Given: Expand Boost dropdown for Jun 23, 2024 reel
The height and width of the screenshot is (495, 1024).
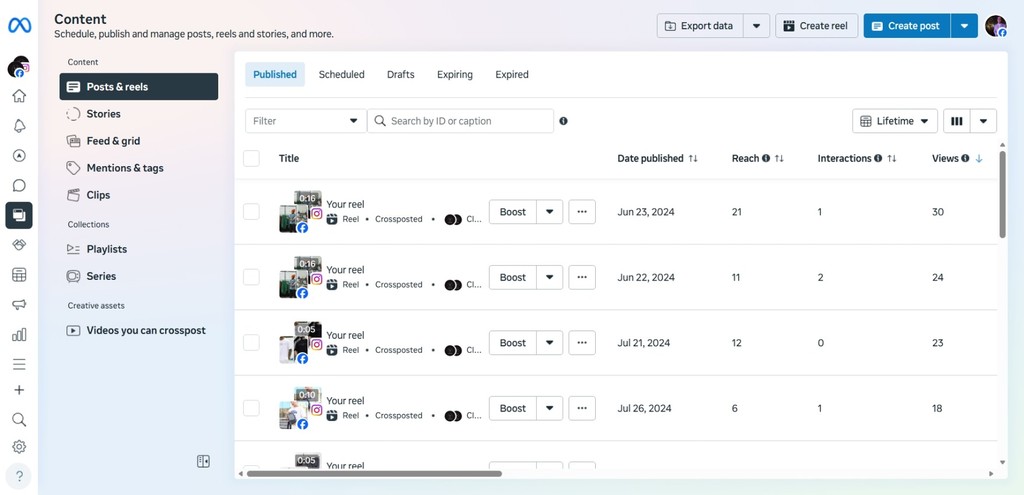Looking at the screenshot, I should (550, 212).
